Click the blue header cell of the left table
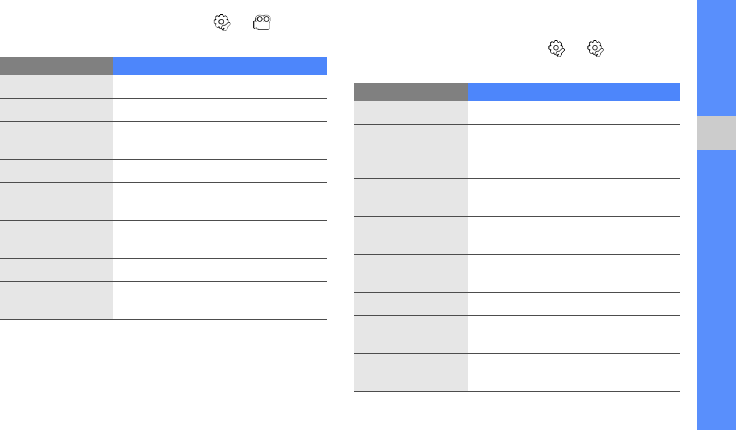Screen dimensions: 736x430 tap(220, 66)
